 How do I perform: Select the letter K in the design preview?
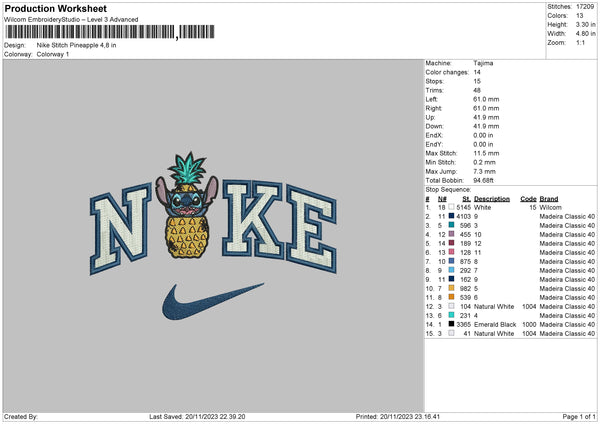[253, 219]
